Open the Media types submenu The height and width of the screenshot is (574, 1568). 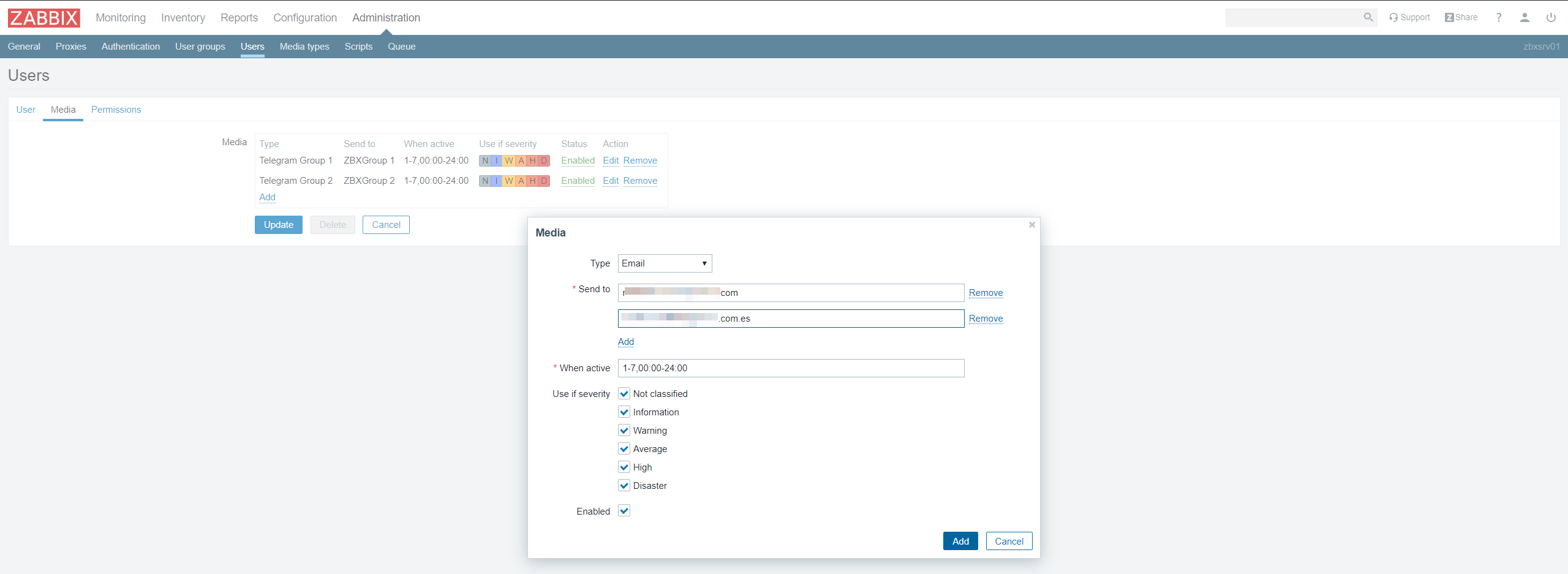point(304,47)
